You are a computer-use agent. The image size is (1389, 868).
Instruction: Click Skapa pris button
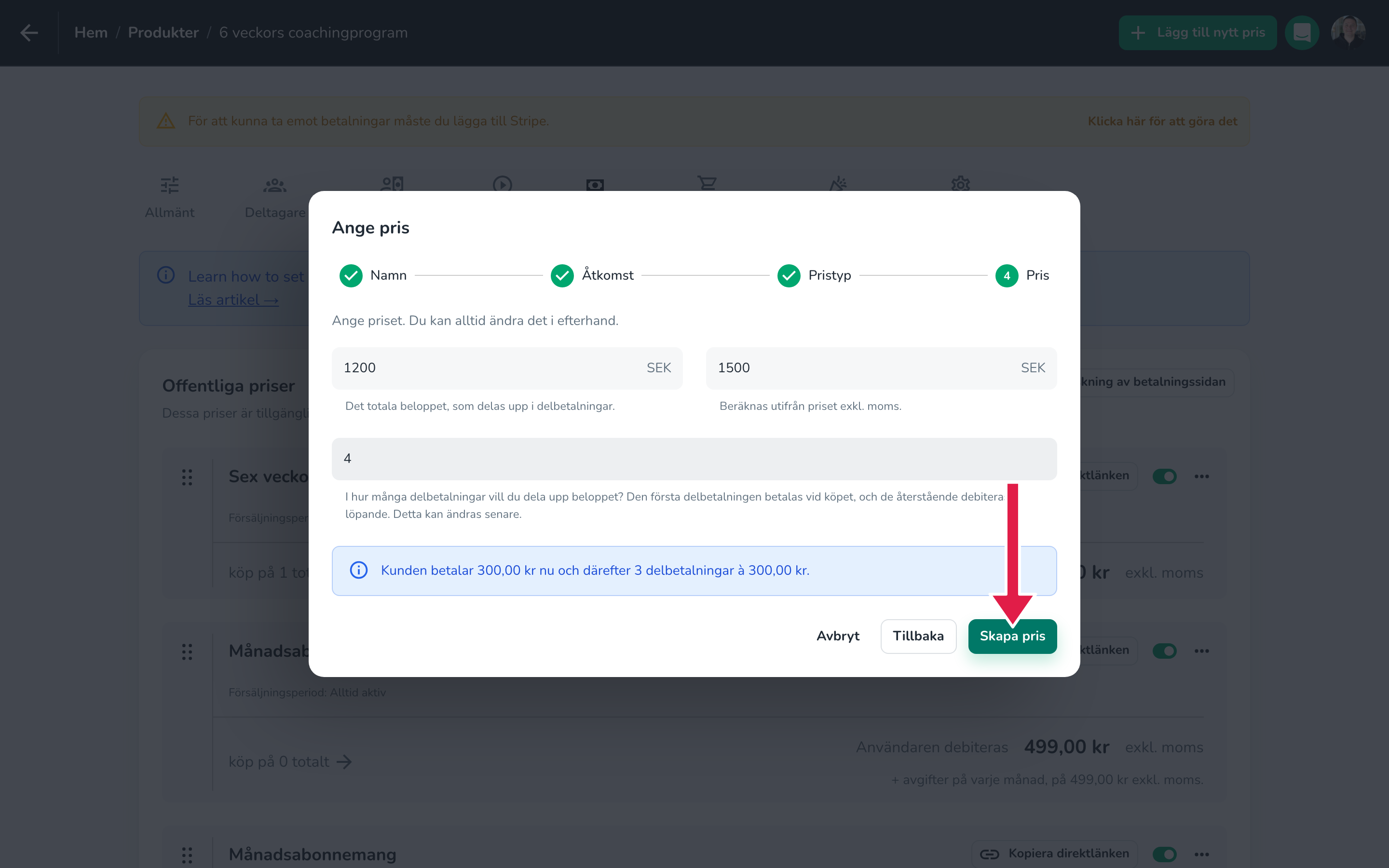click(x=1012, y=636)
